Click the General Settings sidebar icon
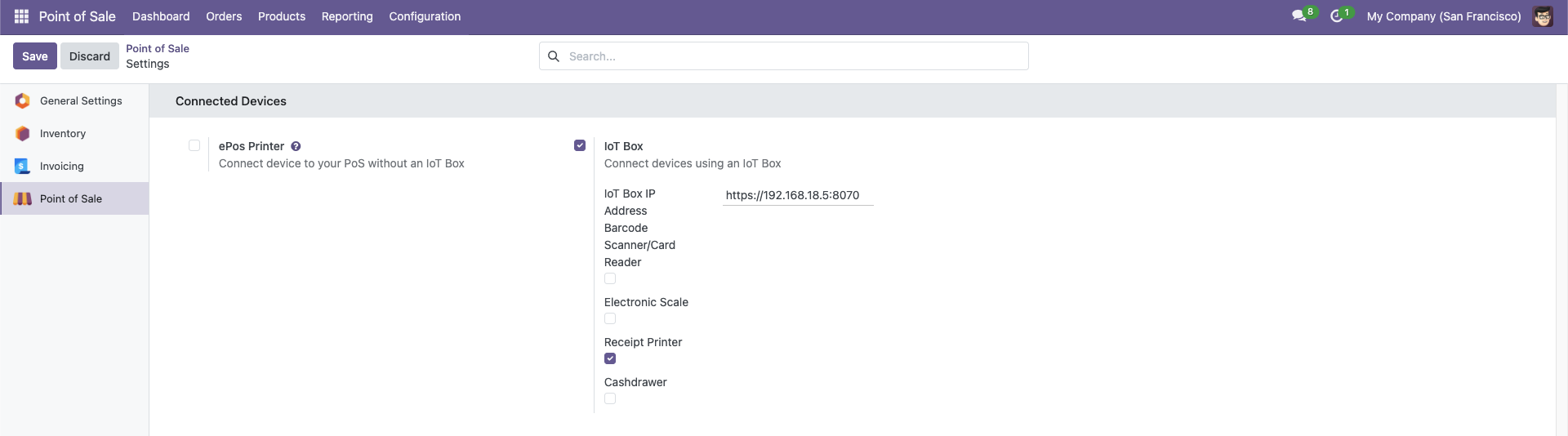This screenshot has height=436, width=1568. (23, 100)
